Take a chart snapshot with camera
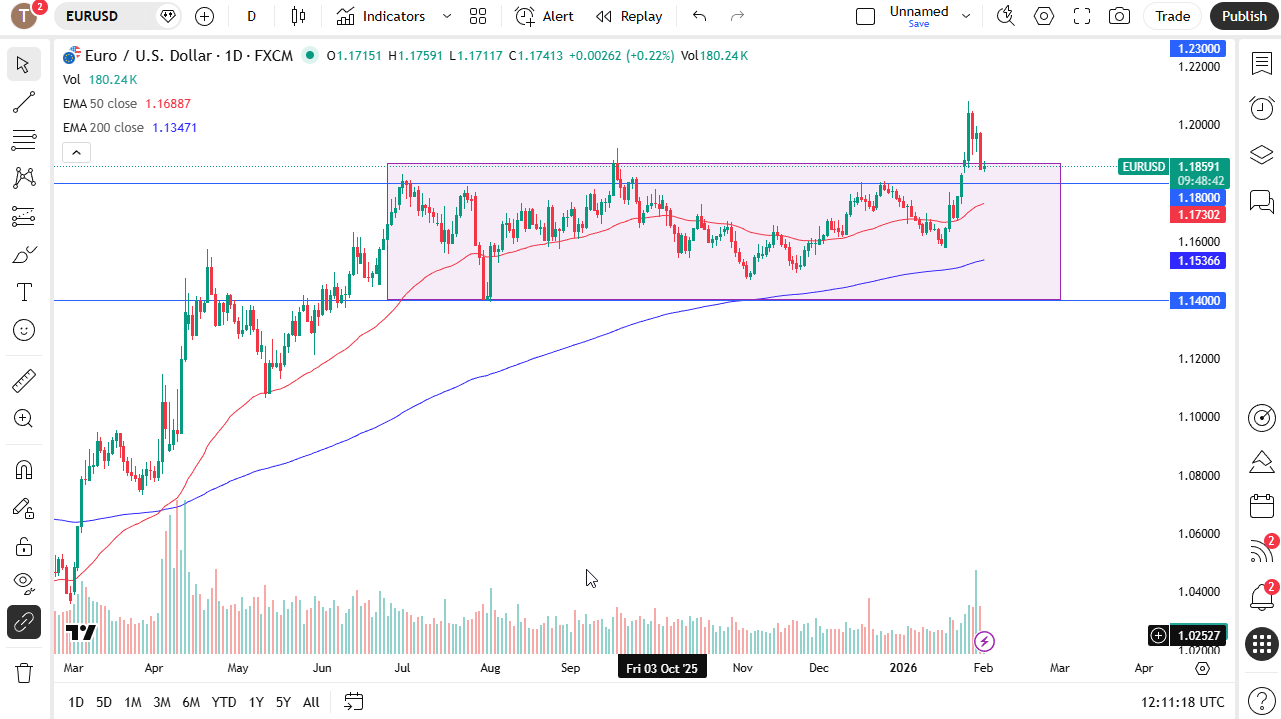Viewport: 1281px width, 719px height. coord(1120,16)
